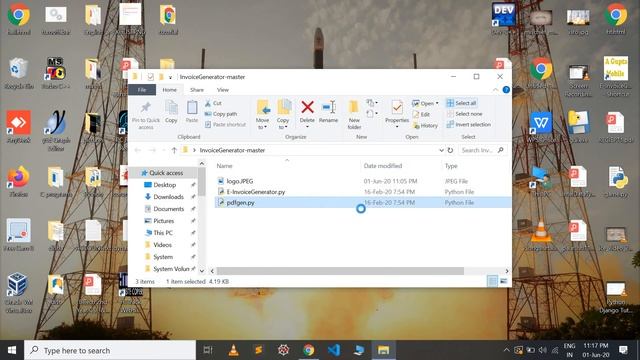Switch to the Share ribbon tab

[x=196, y=90]
